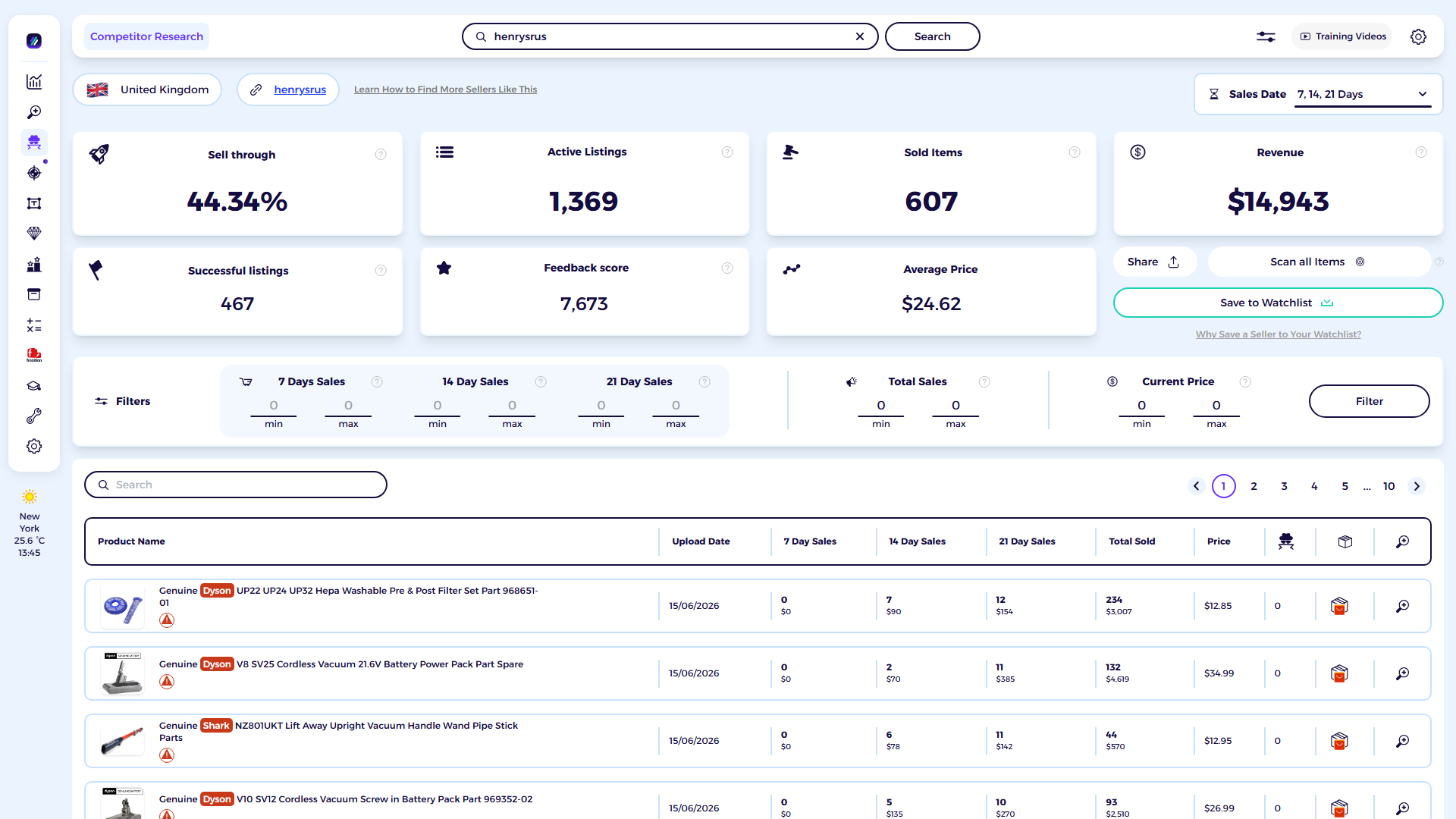Open top-right settings gear

coord(1418,36)
